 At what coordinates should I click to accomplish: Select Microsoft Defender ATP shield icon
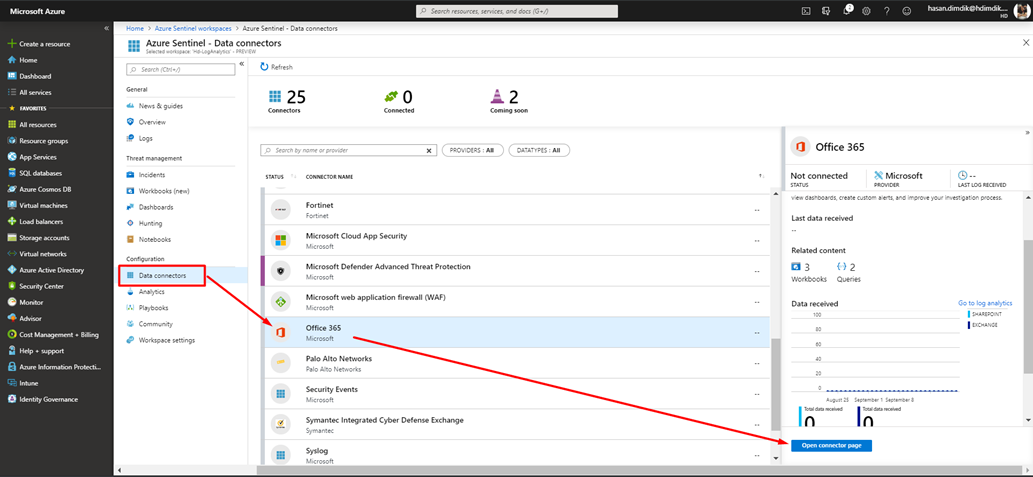(282, 271)
